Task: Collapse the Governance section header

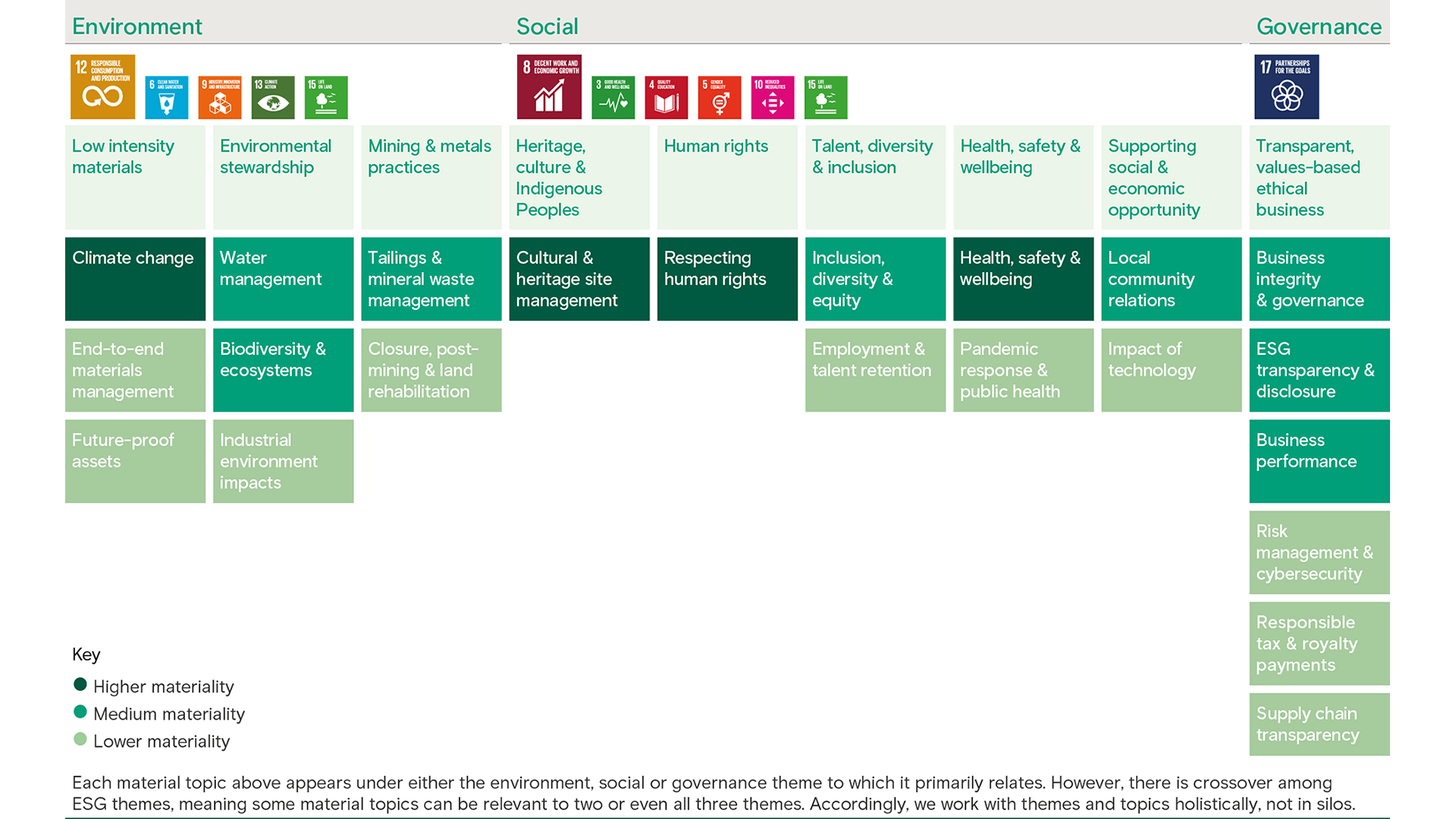Action: [1318, 26]
